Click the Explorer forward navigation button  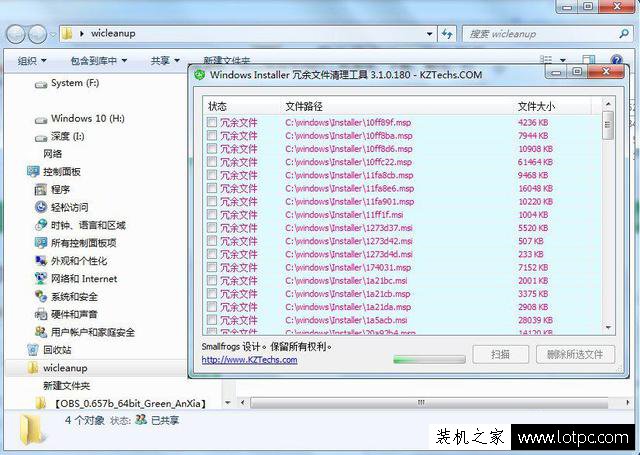coord(38,34)
